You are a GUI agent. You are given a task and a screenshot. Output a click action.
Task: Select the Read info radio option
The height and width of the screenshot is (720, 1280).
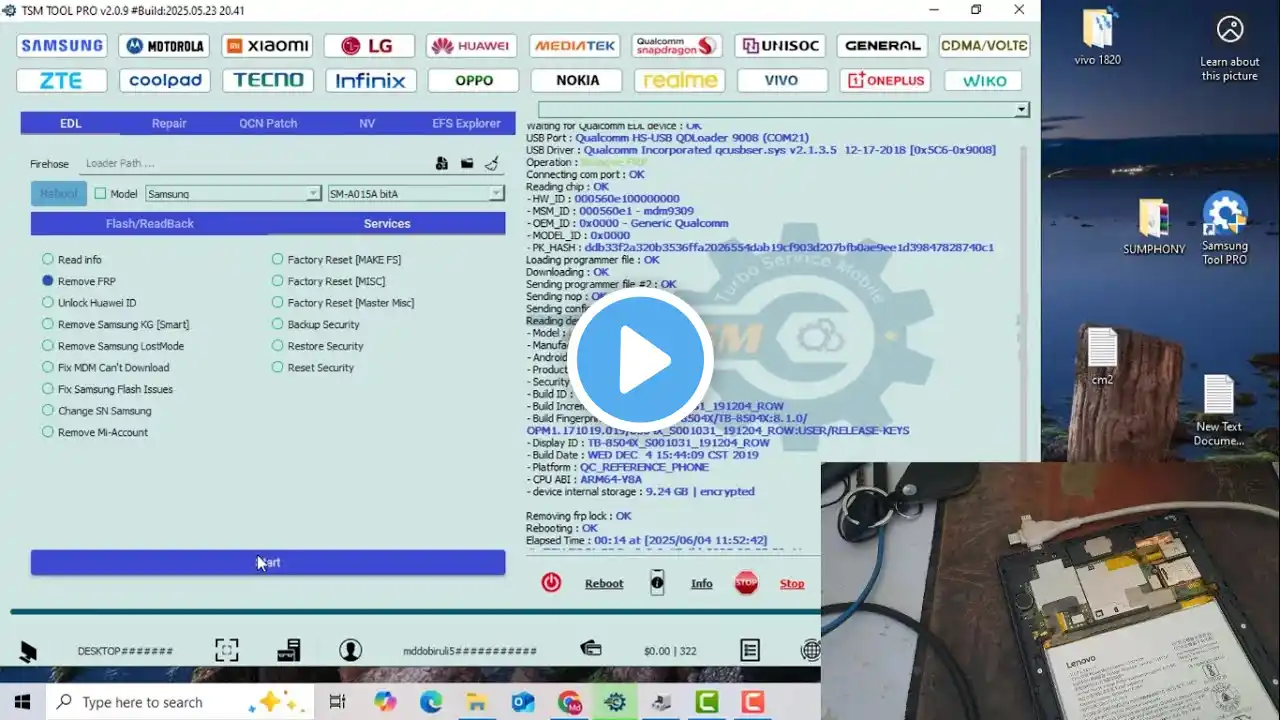72,260
